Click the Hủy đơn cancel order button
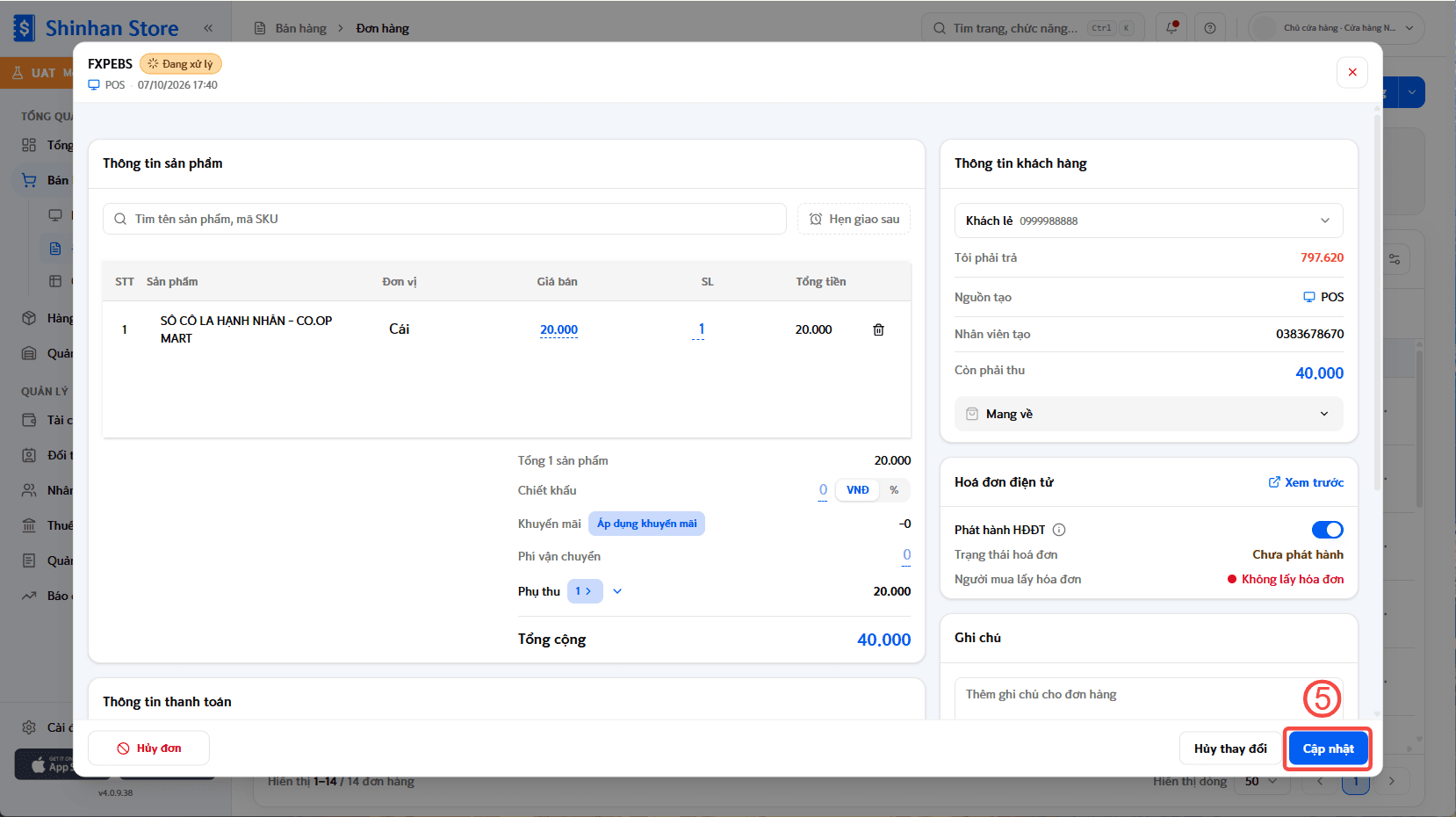Screen dimensions: 1456x817 [x=148, y=748]
